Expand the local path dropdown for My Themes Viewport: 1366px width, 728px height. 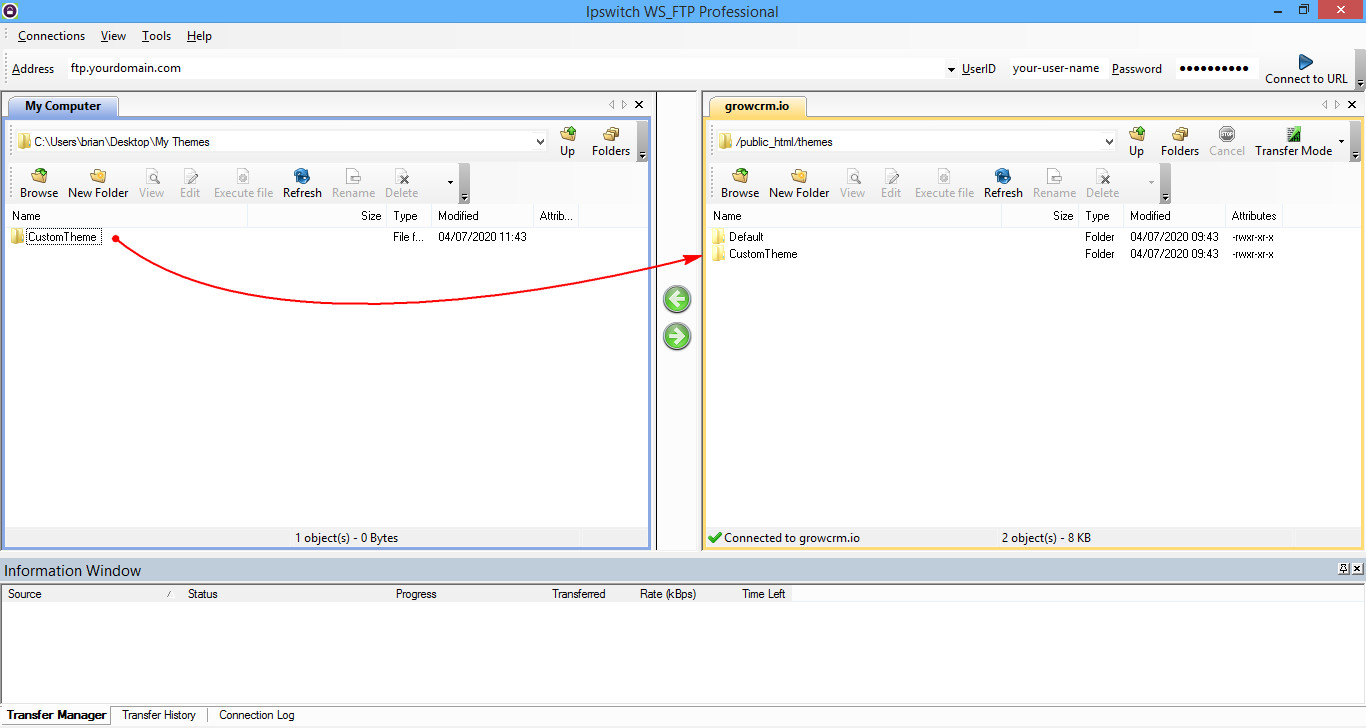click(x=540, y=142)
